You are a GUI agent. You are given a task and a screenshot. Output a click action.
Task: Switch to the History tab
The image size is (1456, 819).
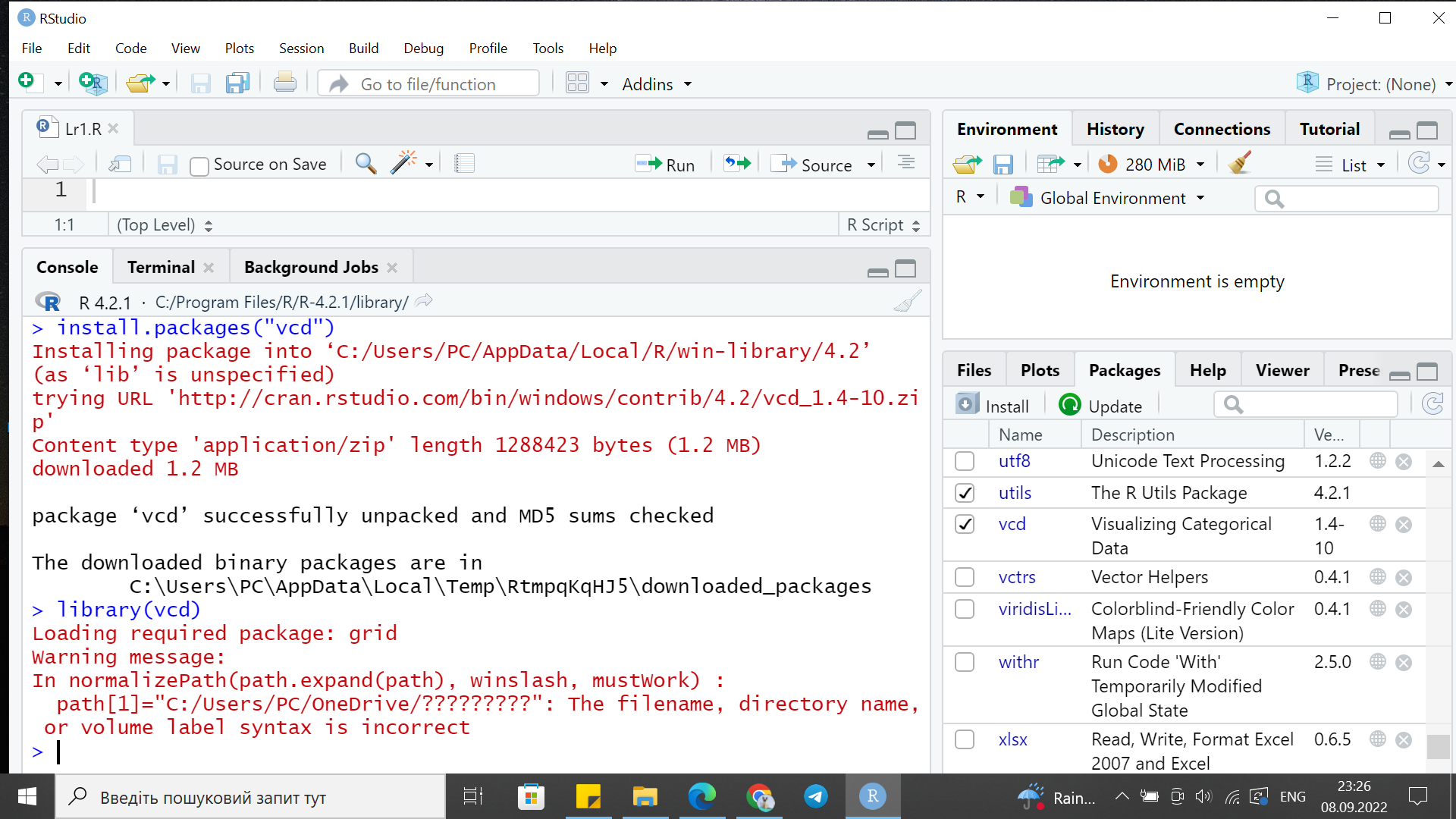[x=1115, y=129]
